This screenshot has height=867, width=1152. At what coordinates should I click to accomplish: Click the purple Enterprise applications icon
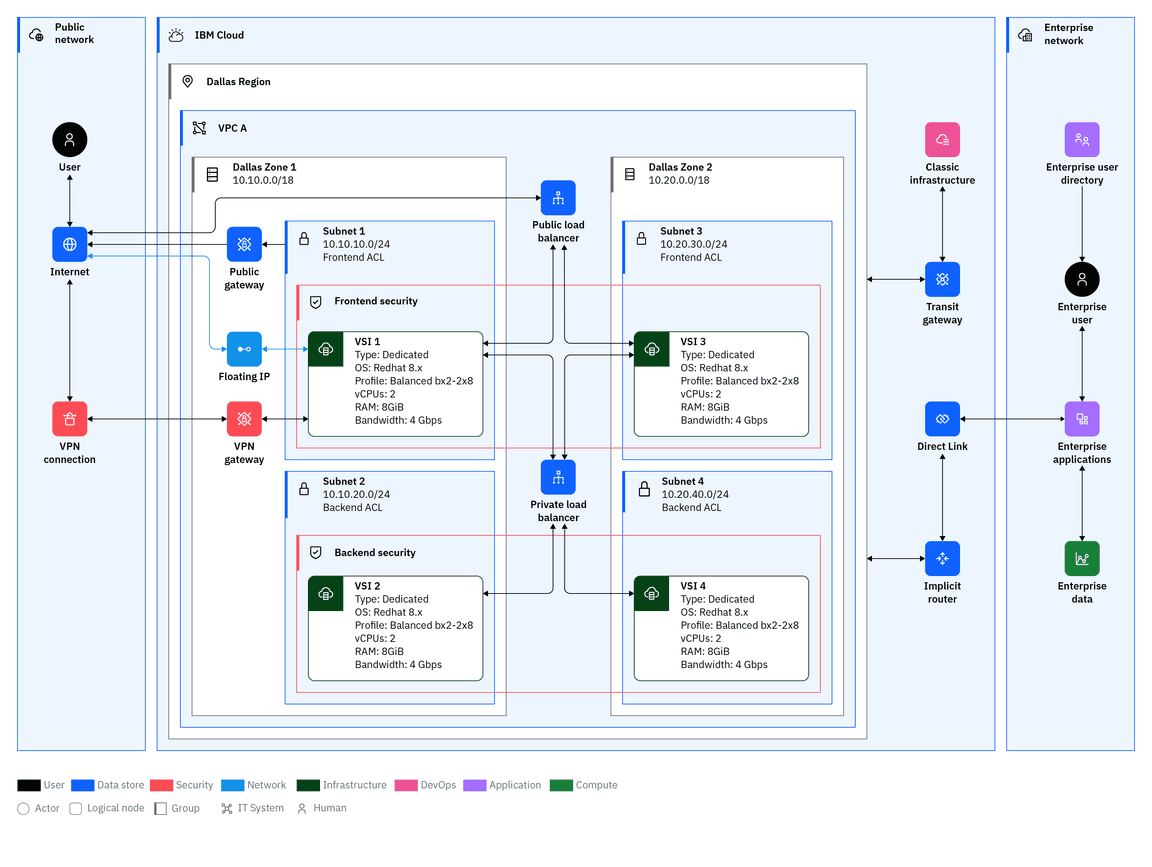(x=1082, y=419)
